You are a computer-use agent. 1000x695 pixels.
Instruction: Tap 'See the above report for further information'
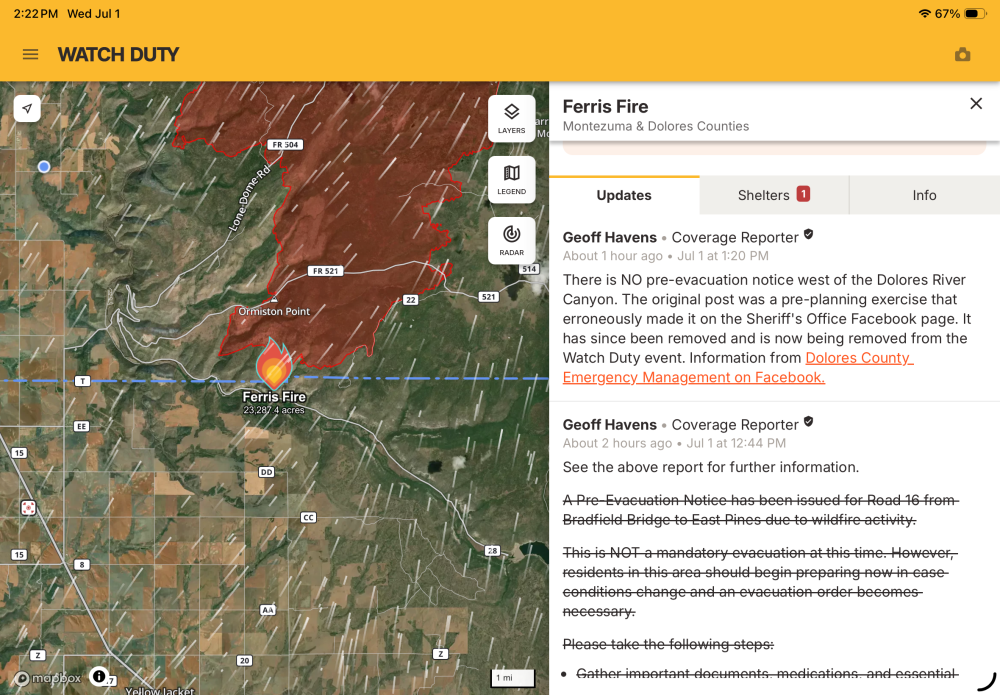[710, 467]
